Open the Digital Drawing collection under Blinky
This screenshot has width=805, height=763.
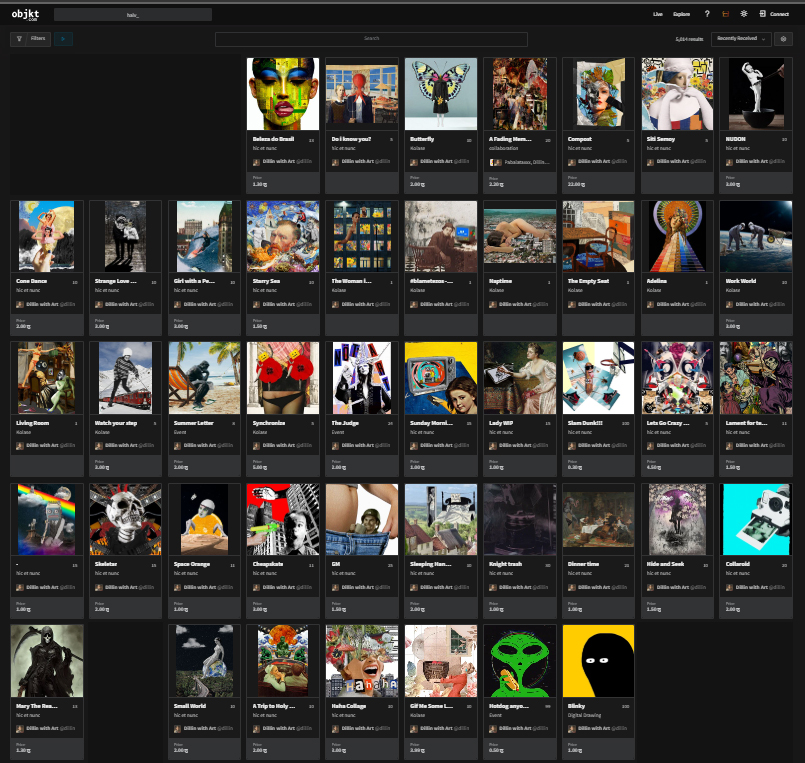(x=584, y=715)
